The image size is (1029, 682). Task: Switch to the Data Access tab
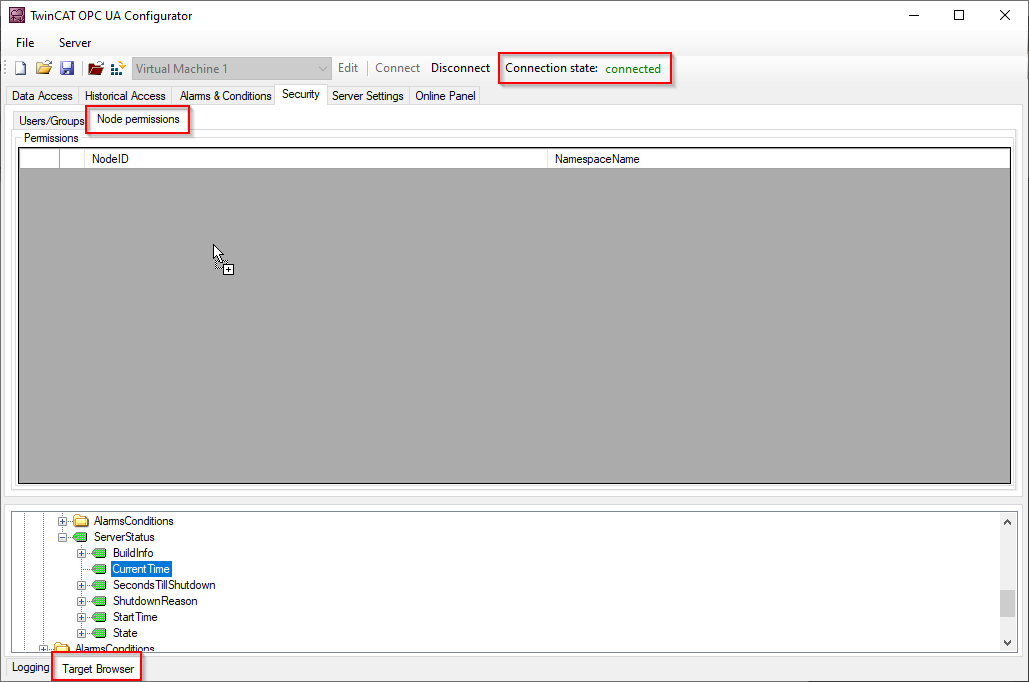[42, 96]
